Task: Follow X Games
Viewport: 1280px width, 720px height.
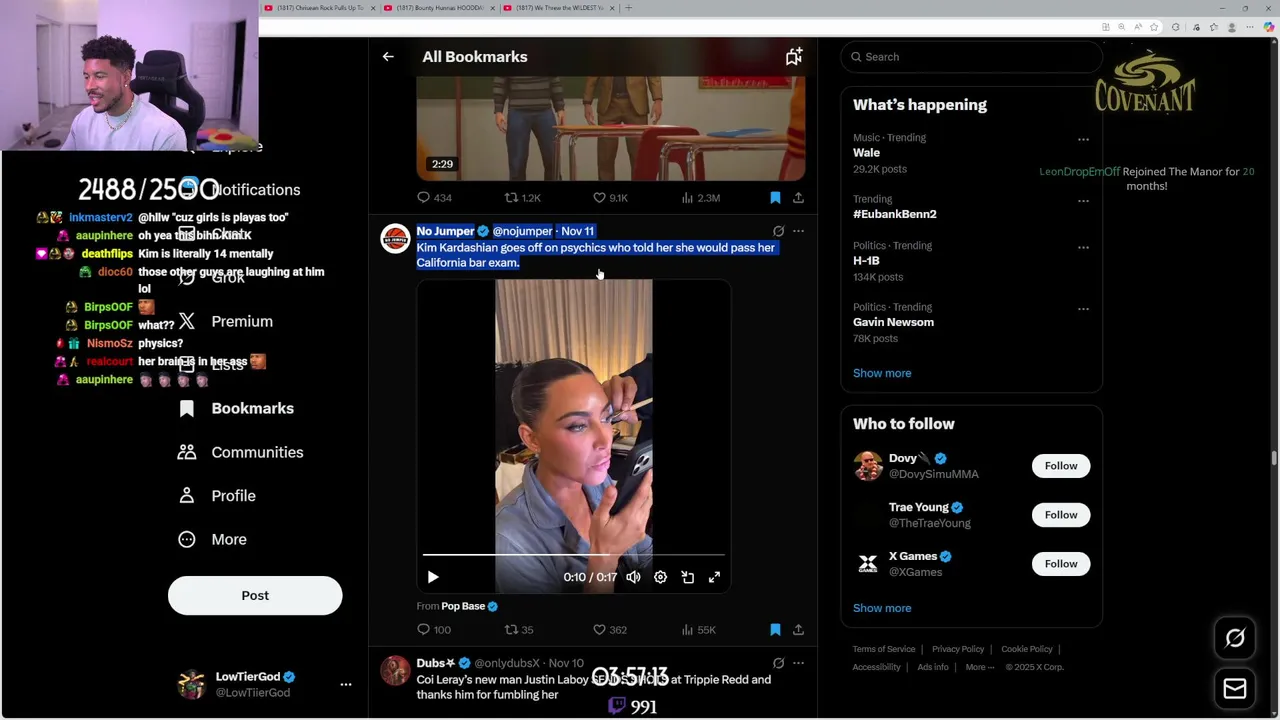Action: coord(1061,564)
